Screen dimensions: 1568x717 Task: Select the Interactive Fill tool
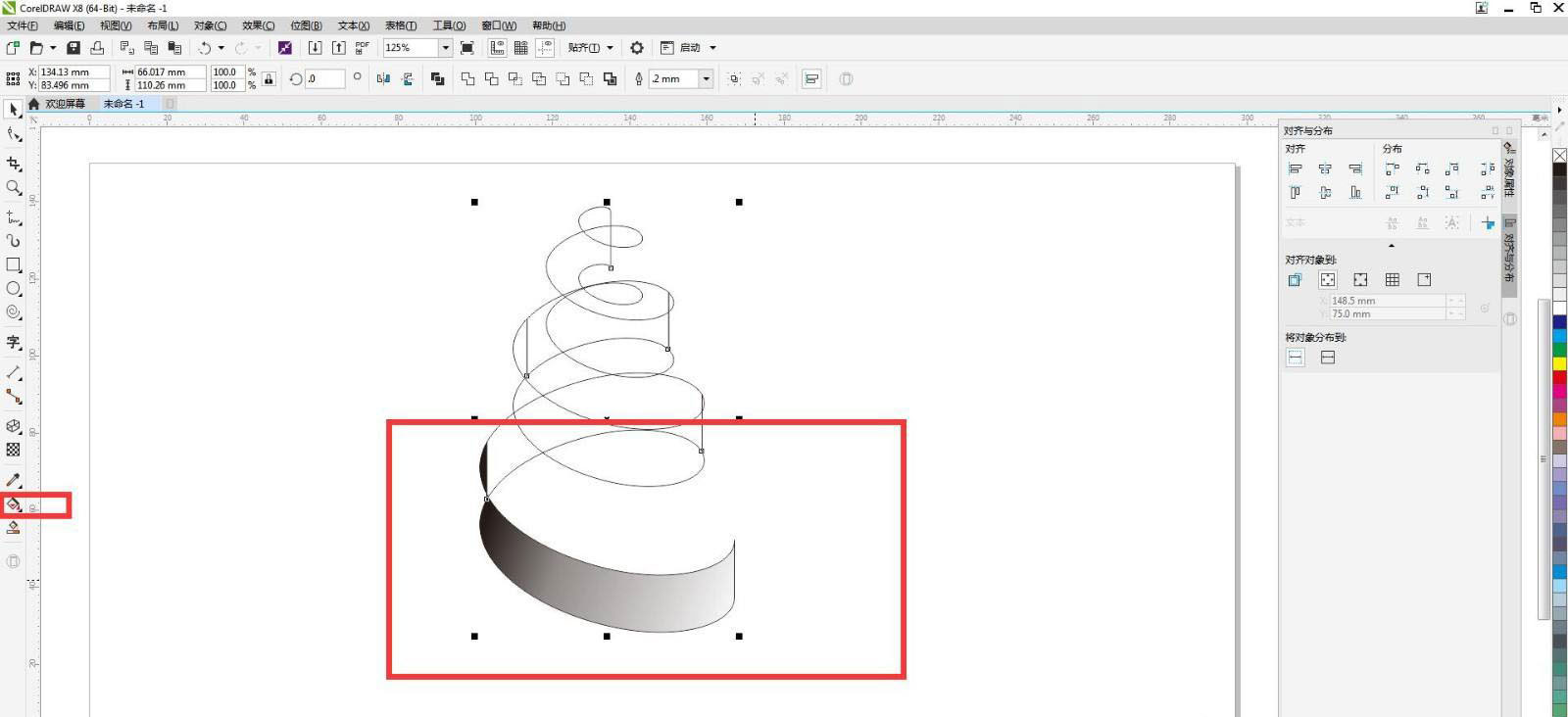(14, 504)
